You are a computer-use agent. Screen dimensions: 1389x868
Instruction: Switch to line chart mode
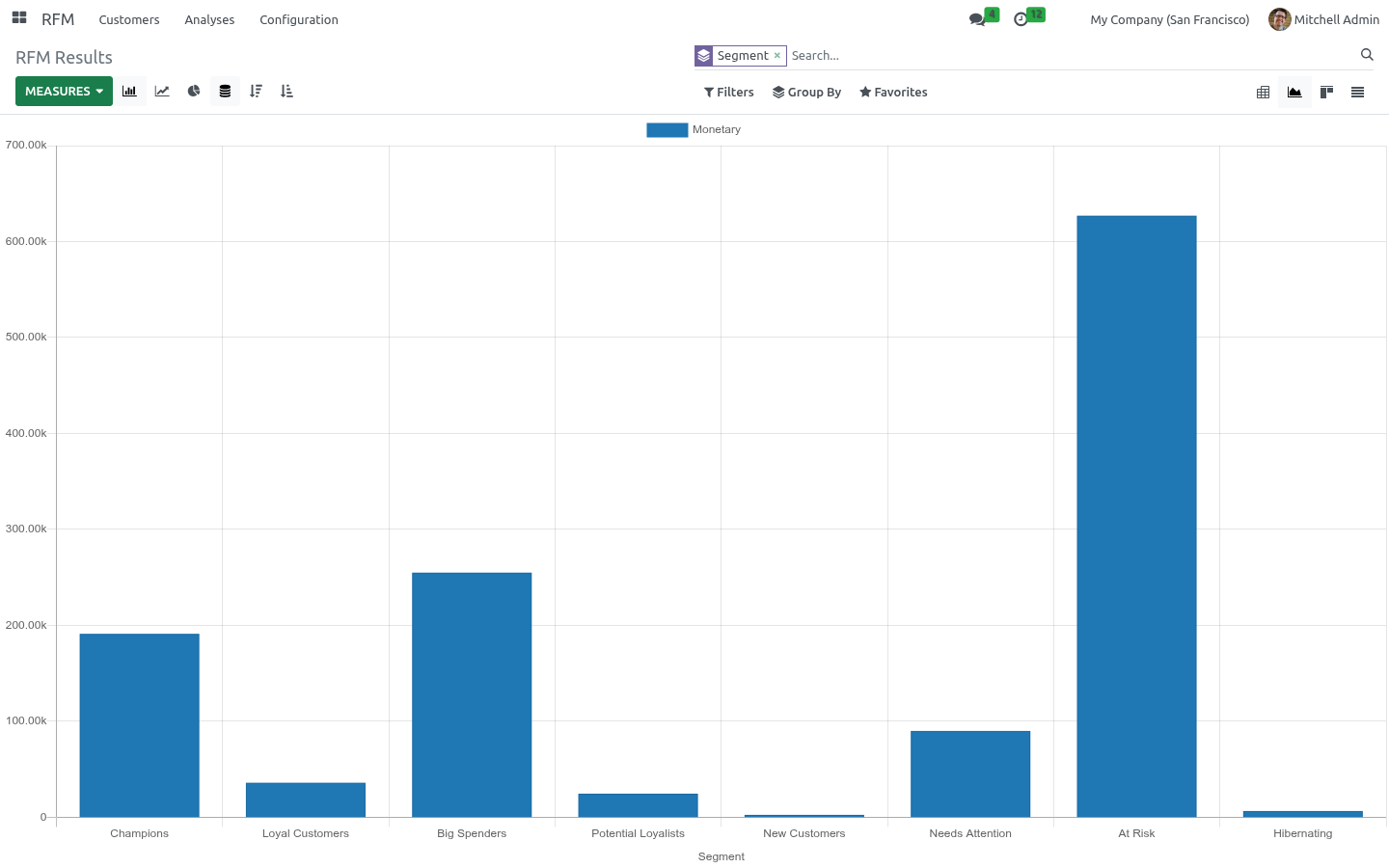click(162, 92)
